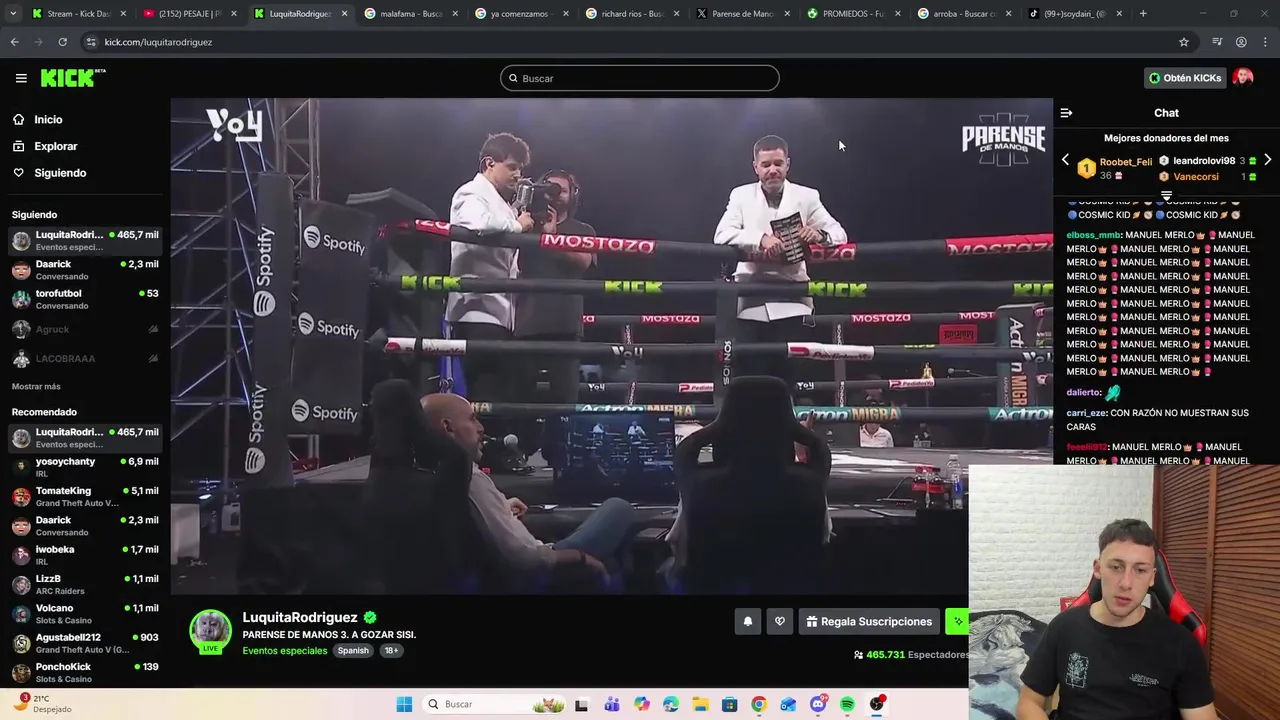
Task: Click carri_eze username in chat
Action: click(x=1086, y=413)
